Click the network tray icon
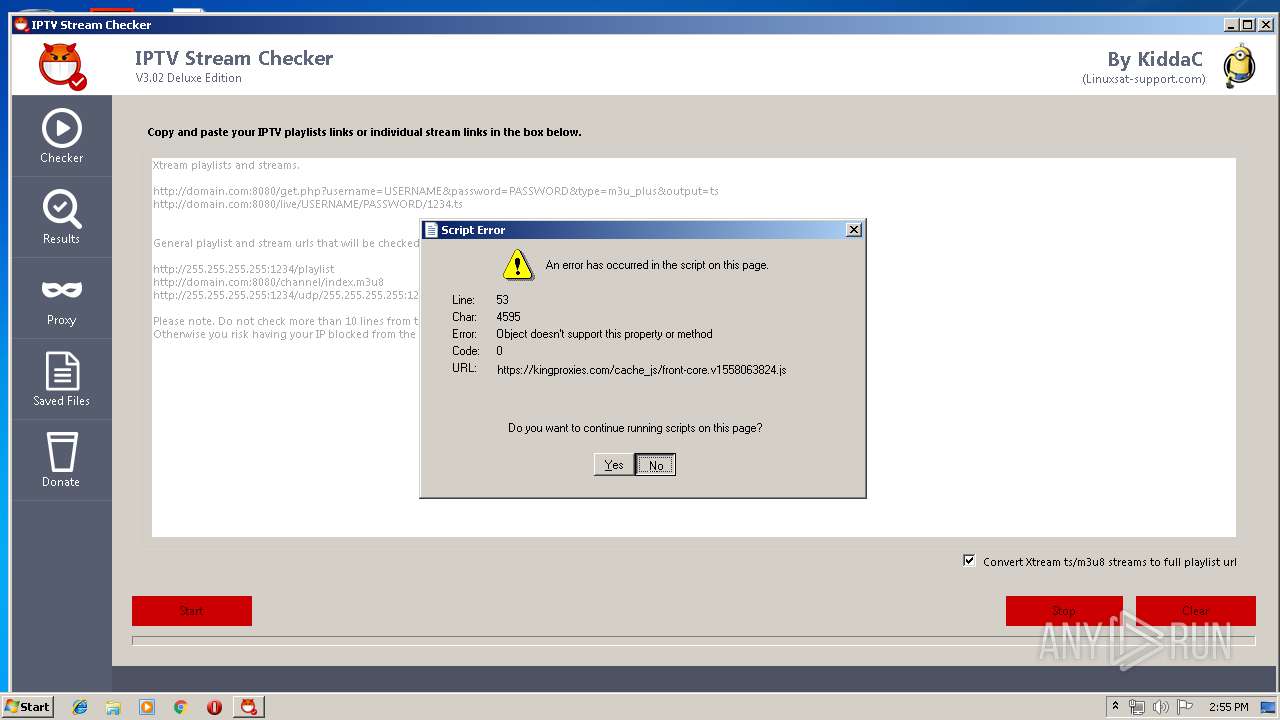 (1137, 707)
